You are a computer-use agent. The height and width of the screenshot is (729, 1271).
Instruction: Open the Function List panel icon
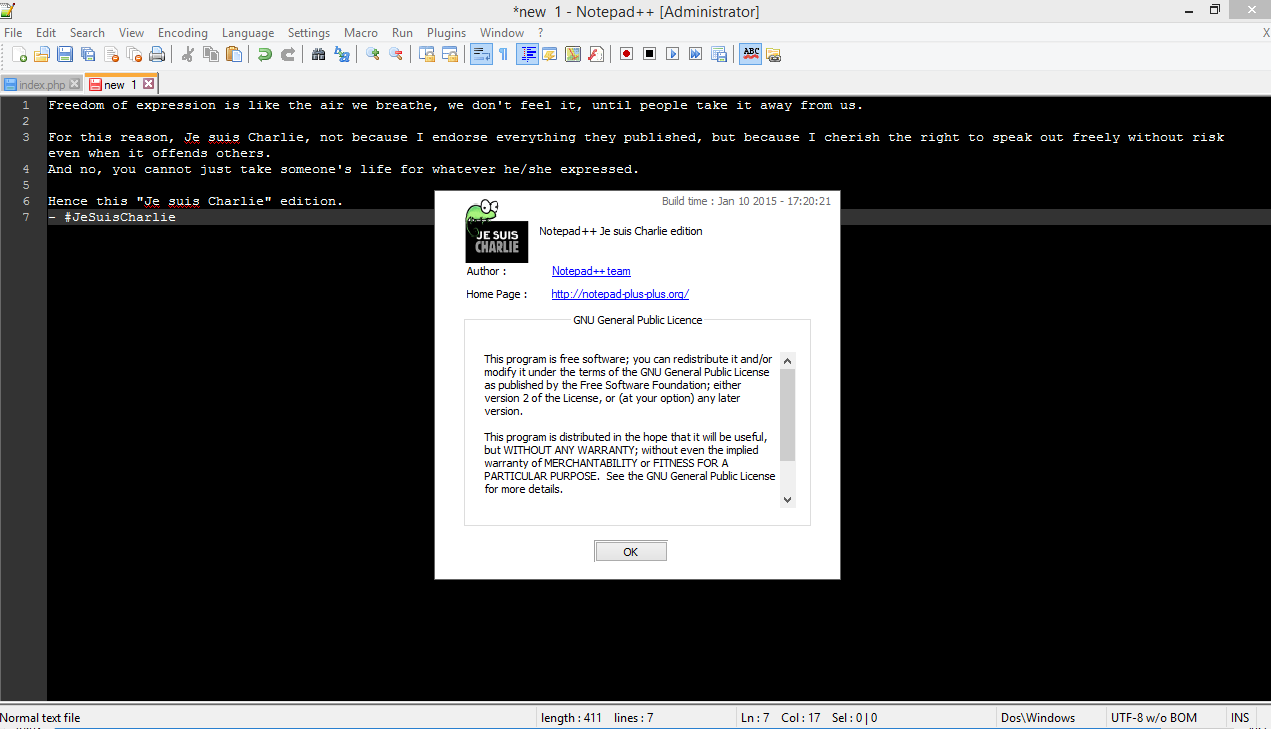[x=595, y=54]
